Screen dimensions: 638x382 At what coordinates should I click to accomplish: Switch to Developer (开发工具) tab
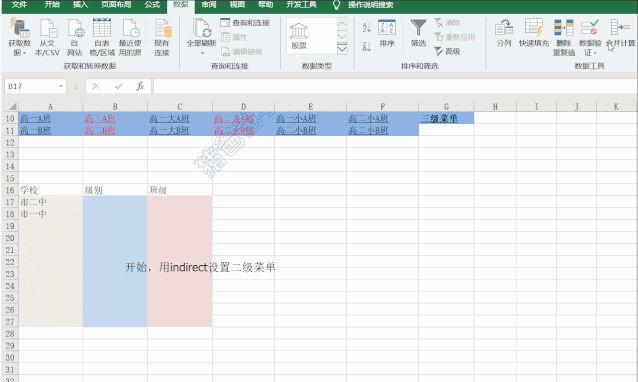point(301,5)
